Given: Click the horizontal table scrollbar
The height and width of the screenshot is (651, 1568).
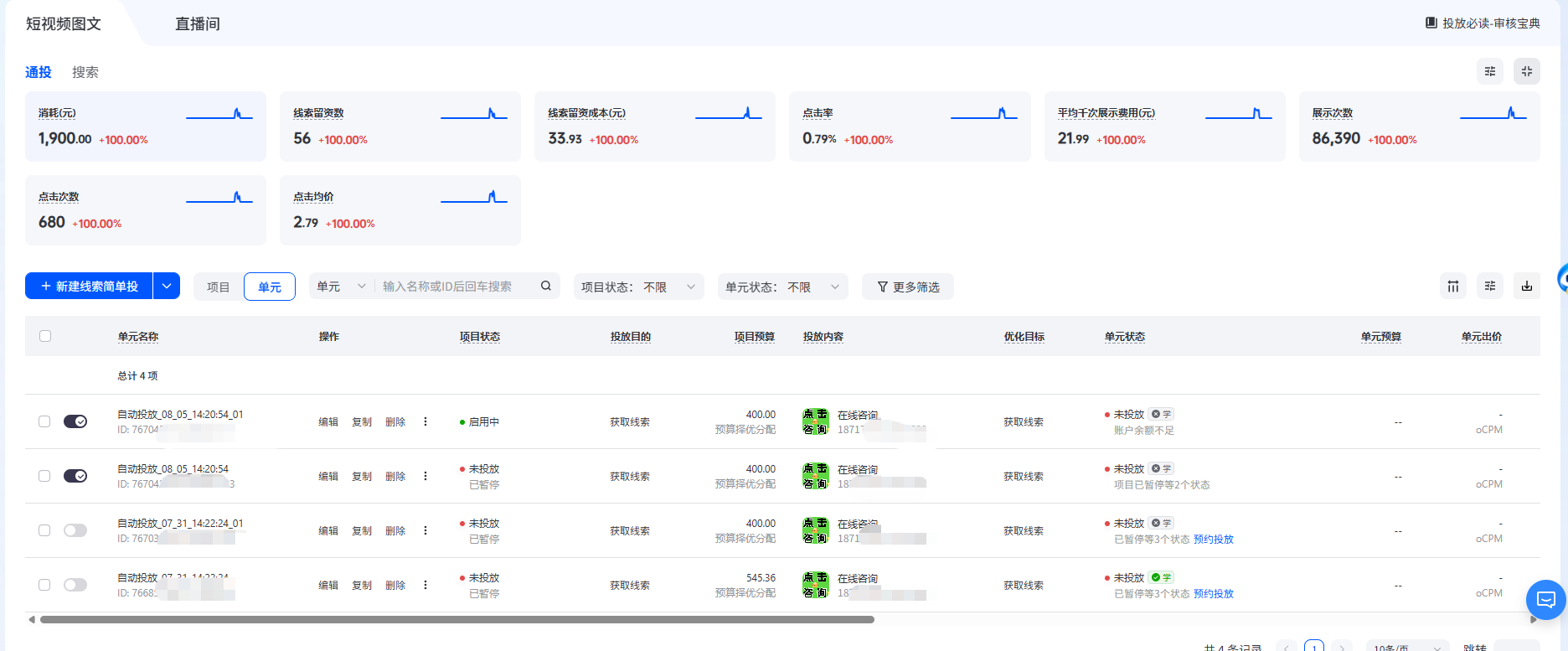Looking at the screenshot, I should click(x=457, y=620).
